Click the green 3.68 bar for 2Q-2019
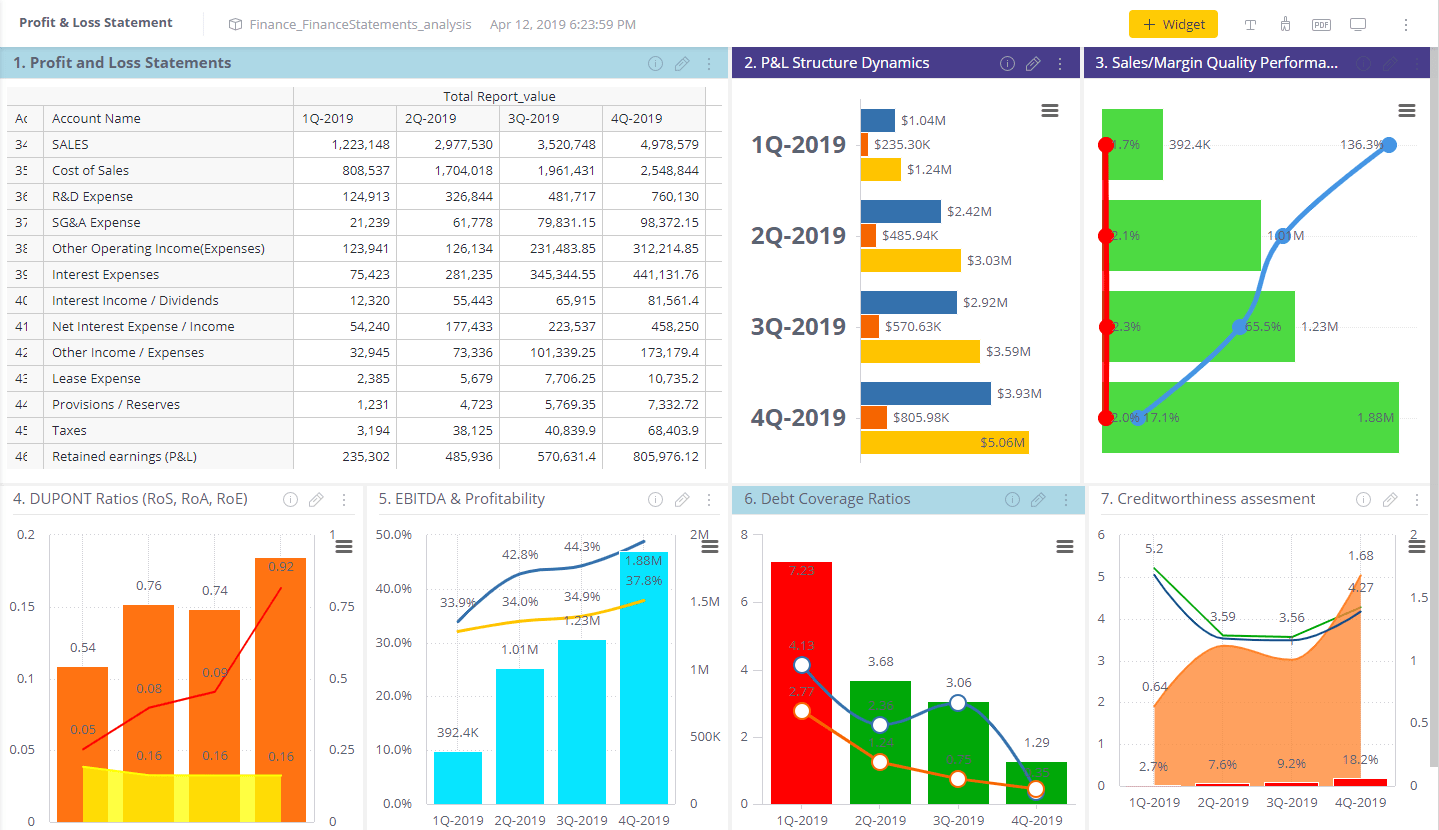This screenshot has height=830, width=1439. (880, 742)
